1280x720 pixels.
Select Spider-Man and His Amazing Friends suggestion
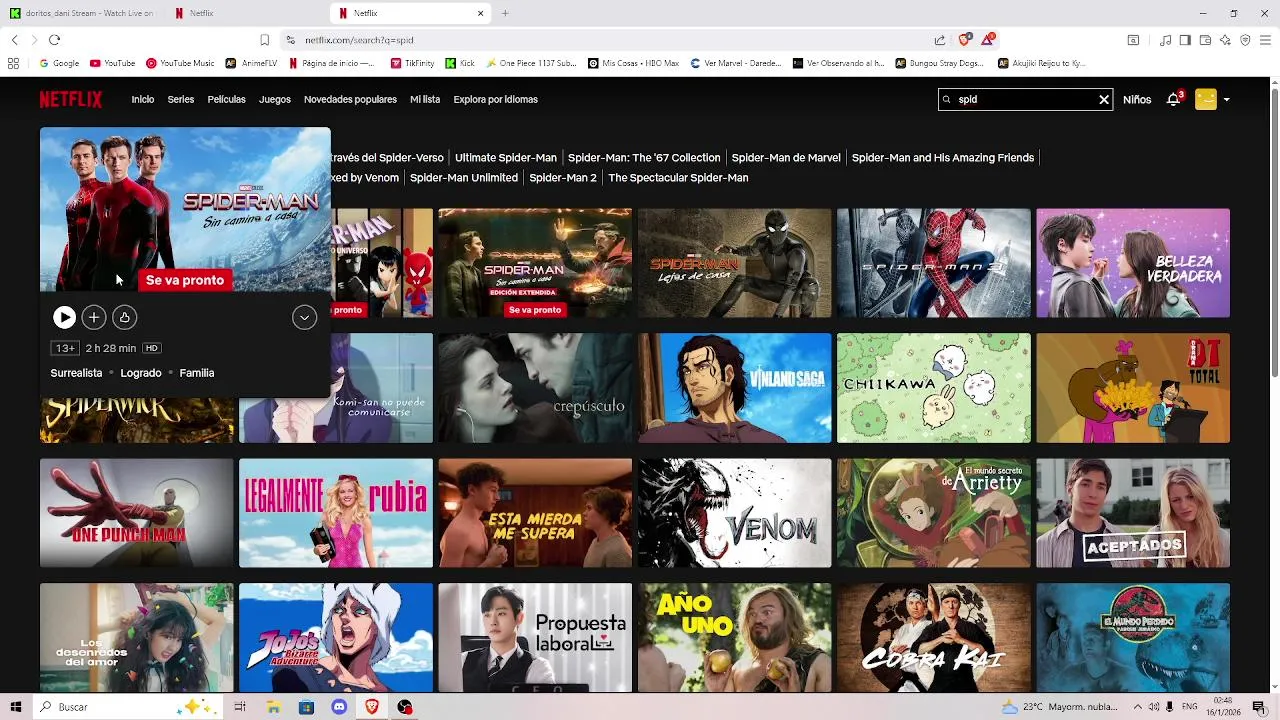(943, 157)
